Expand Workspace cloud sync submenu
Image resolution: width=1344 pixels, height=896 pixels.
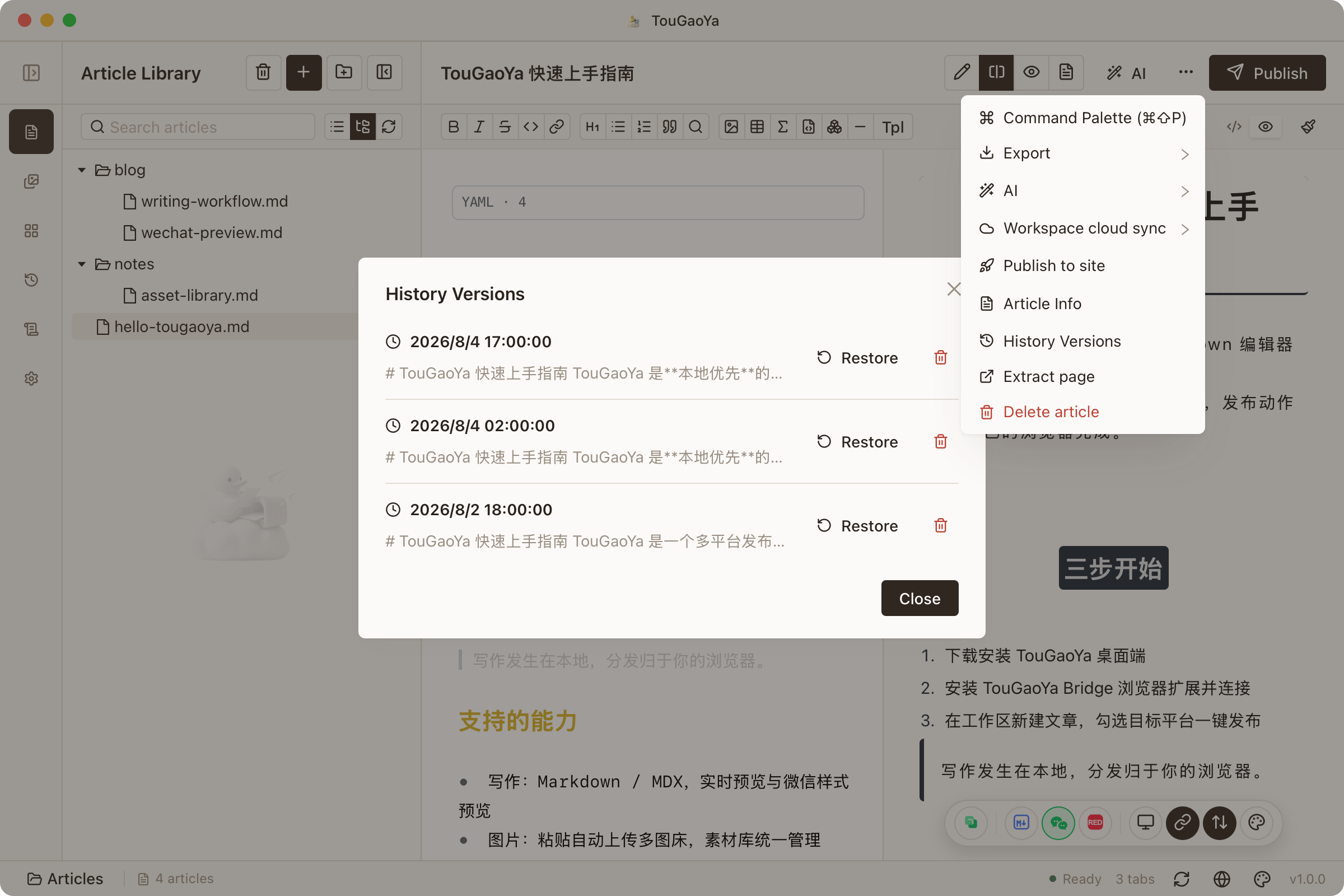tap(1083, 228)
